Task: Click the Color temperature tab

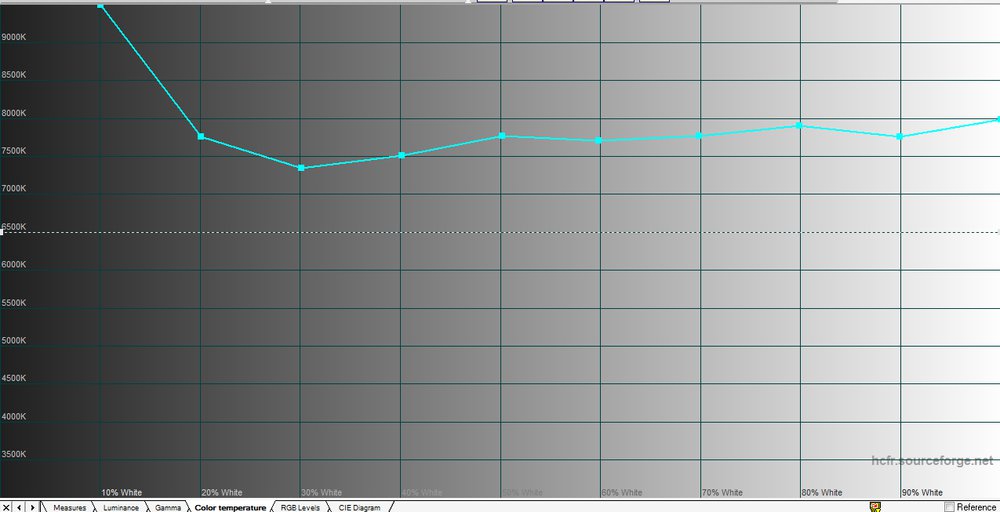Action: pyautogui.click(x=230, y=507)
